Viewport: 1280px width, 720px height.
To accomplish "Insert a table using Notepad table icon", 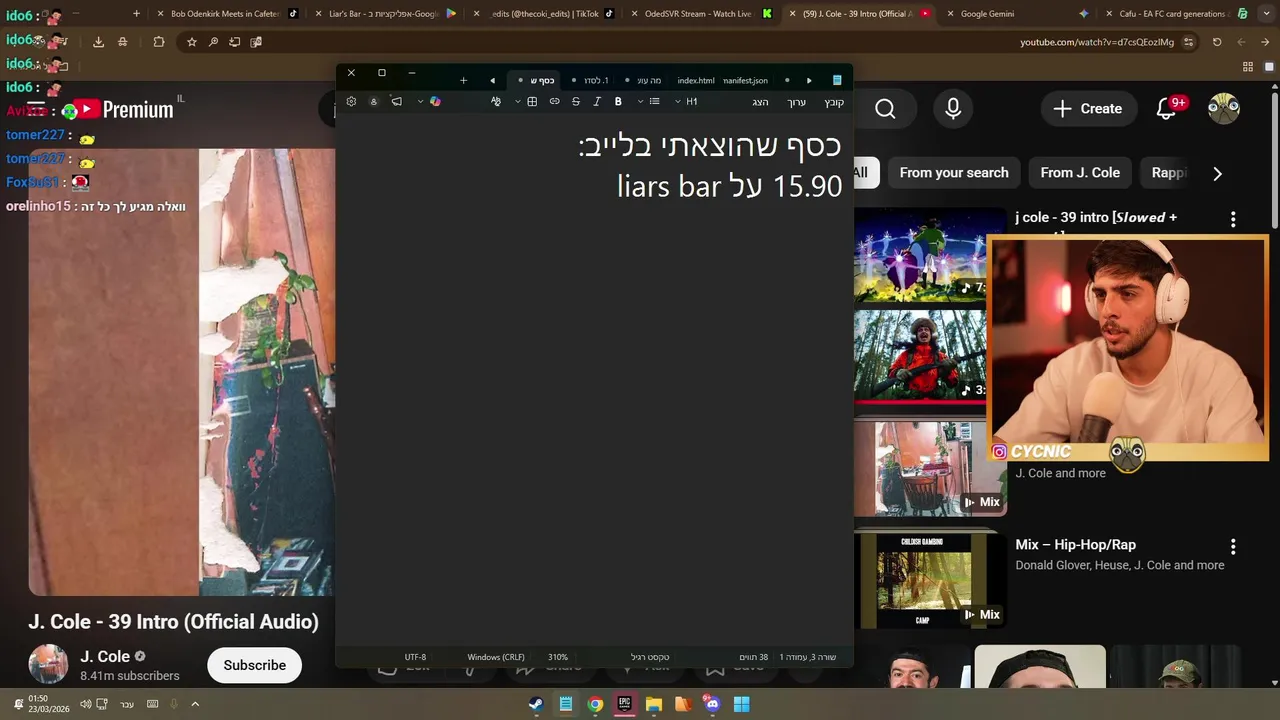I will click(x=532, y=102).
